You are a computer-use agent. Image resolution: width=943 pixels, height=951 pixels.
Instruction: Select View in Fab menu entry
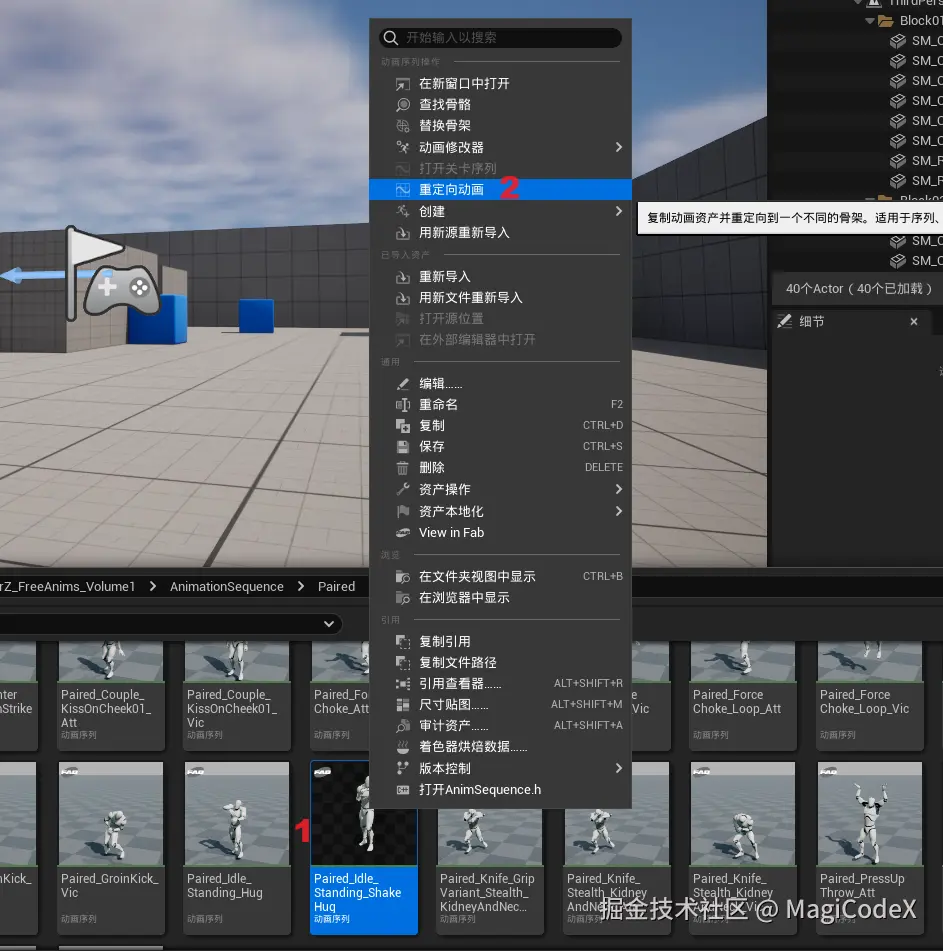coord(500,533)
